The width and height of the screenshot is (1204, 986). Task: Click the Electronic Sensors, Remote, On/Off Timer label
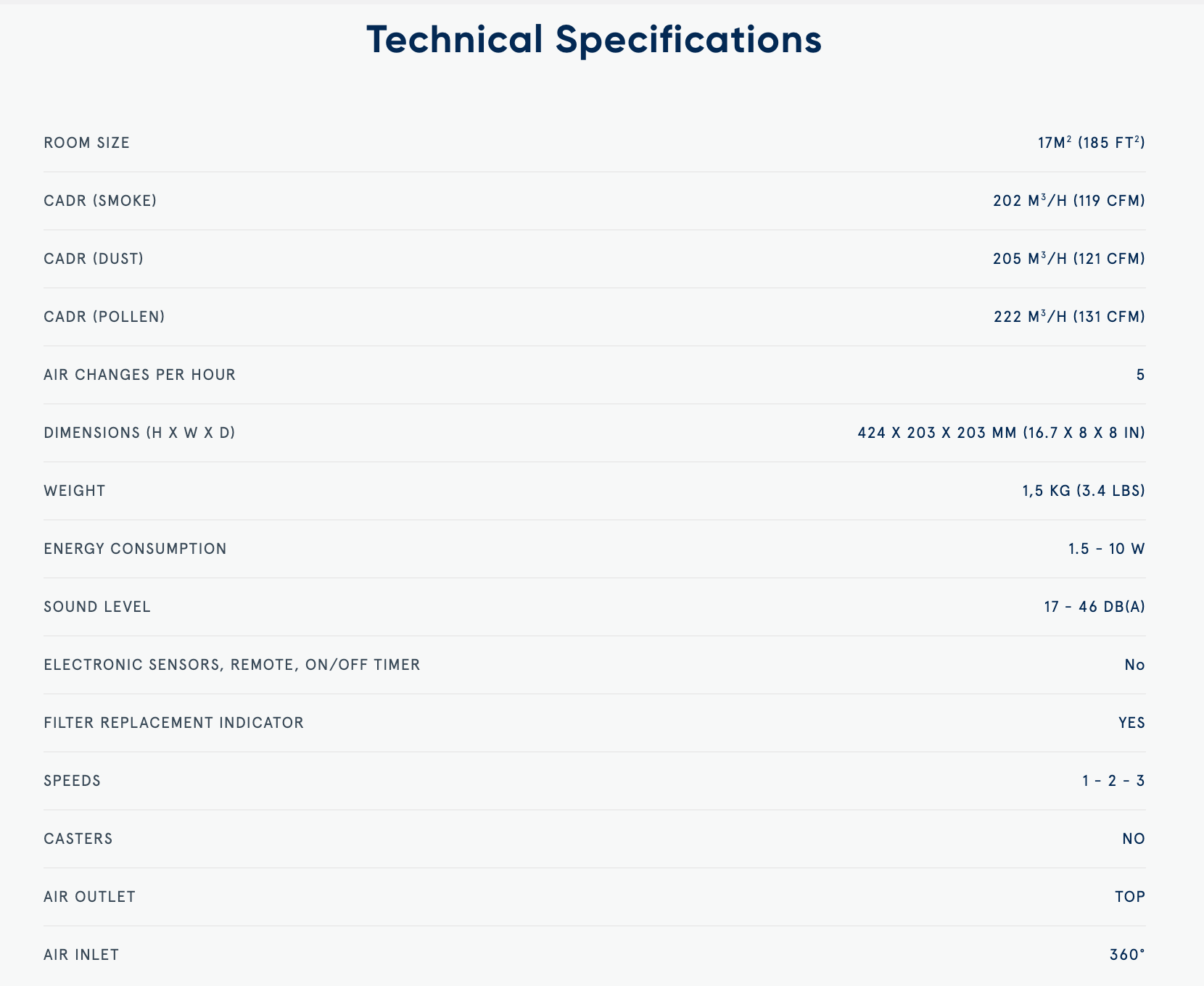[x=231, y=665]
